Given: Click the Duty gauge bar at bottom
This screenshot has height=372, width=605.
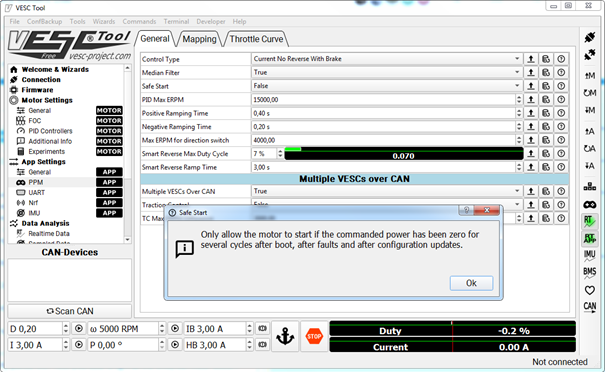Looking at the screenshot, I should point(453,329).
